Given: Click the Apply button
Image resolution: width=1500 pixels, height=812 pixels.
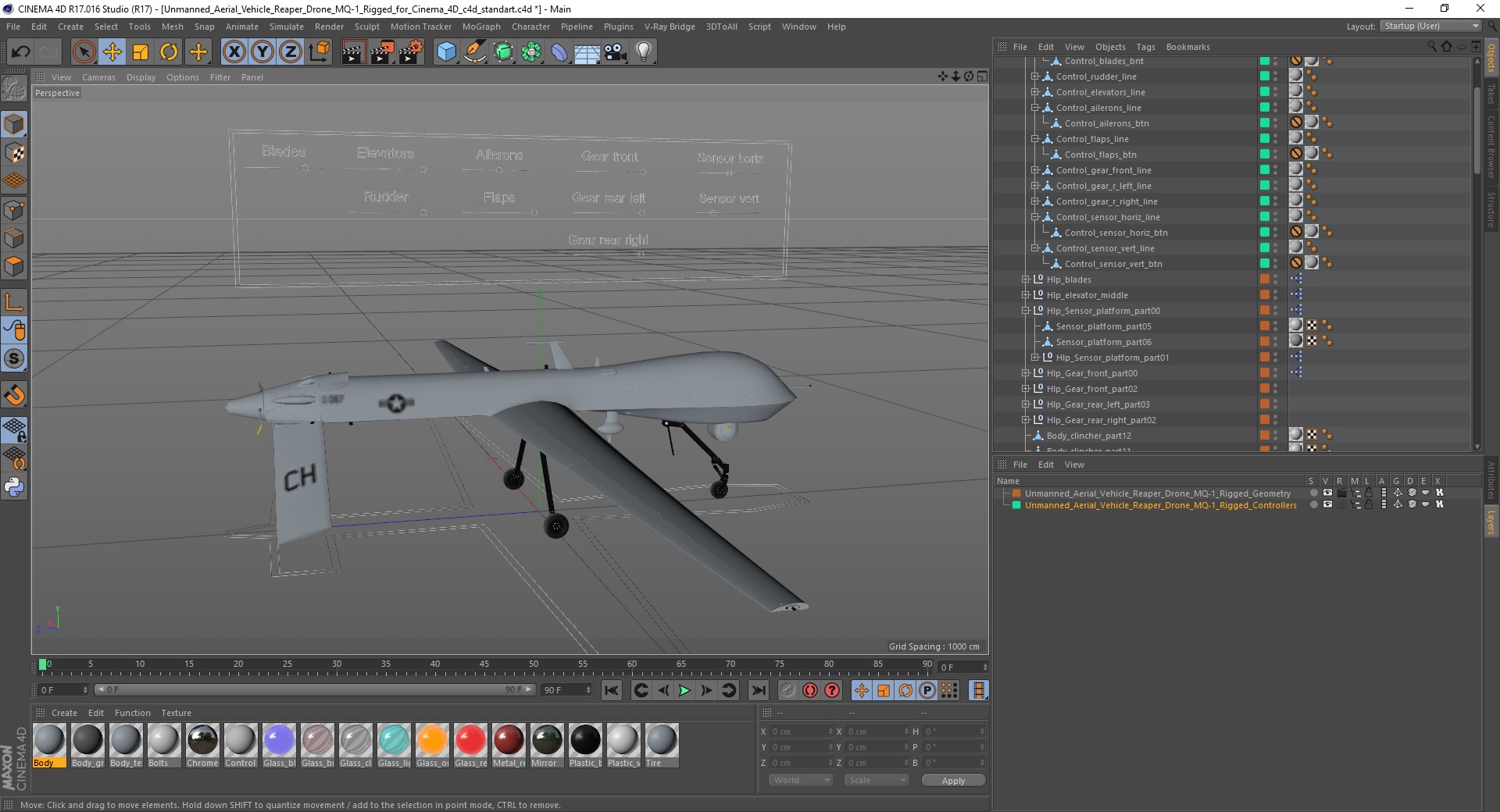Looking at the screenshot, I should [x=953, y=781].
